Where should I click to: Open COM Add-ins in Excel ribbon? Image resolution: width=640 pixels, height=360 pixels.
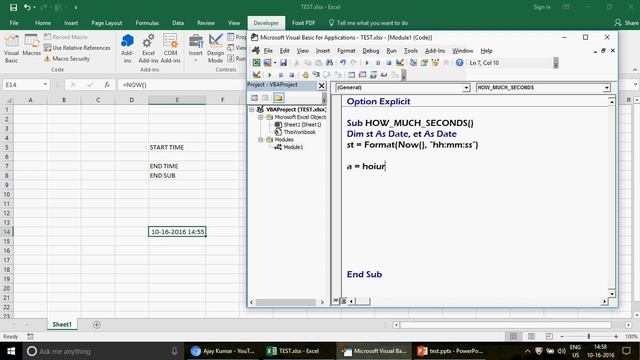point(170,49)
